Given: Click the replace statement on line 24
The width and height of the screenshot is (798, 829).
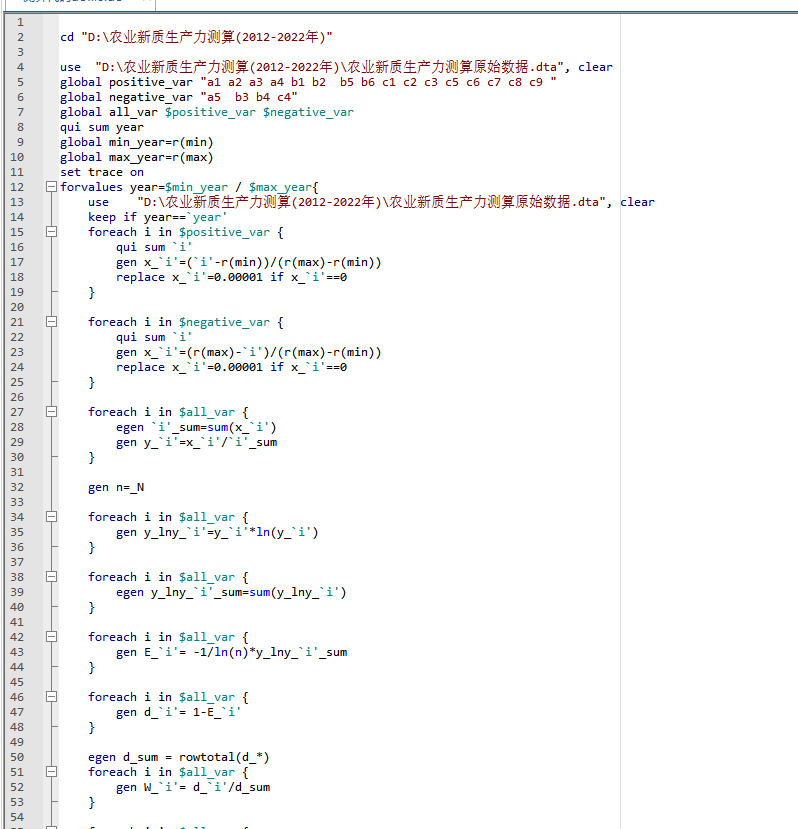Looking at the screenshot, I should click(x=232, y=367).
